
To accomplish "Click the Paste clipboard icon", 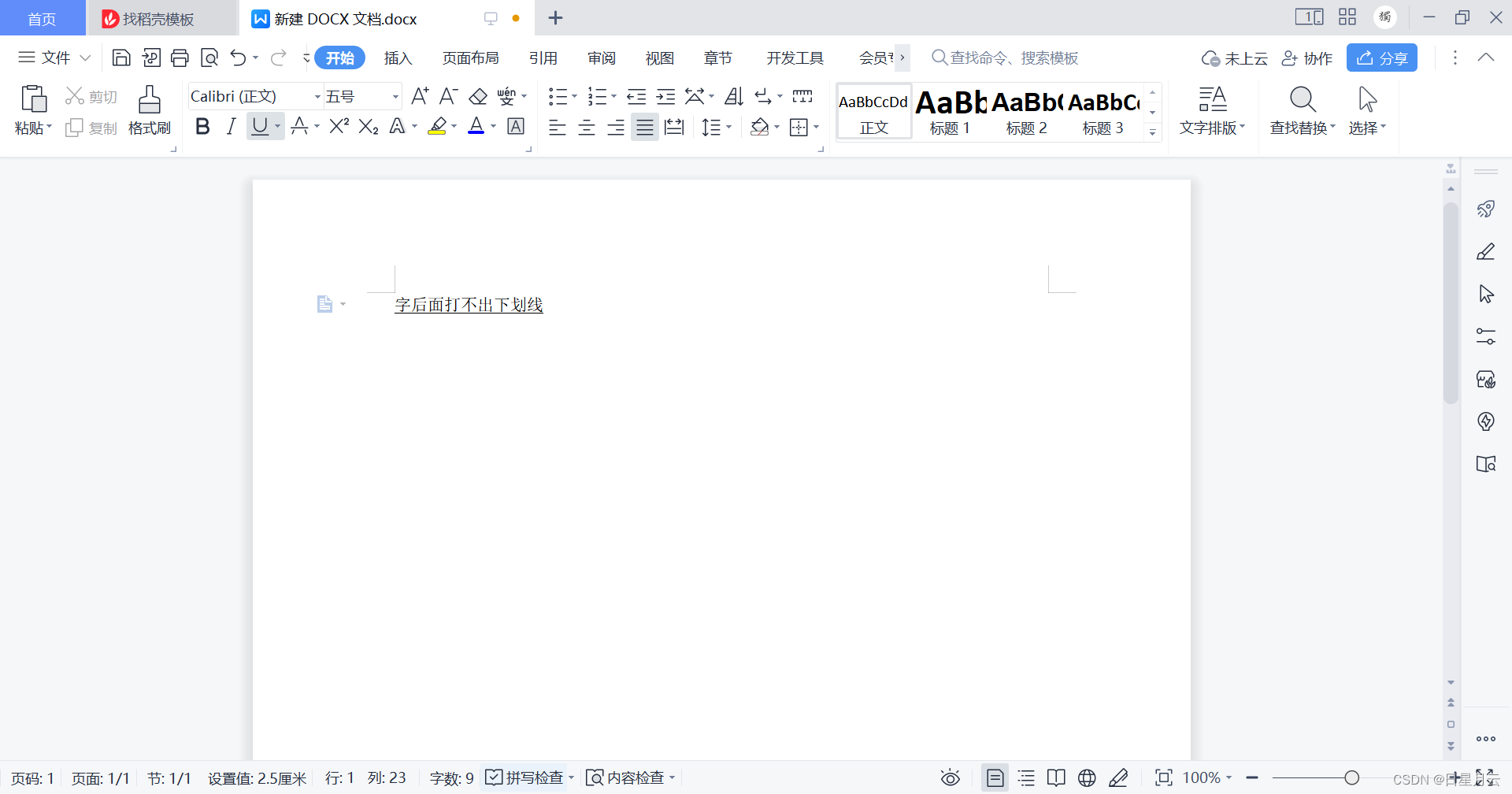I will (33, 99).
